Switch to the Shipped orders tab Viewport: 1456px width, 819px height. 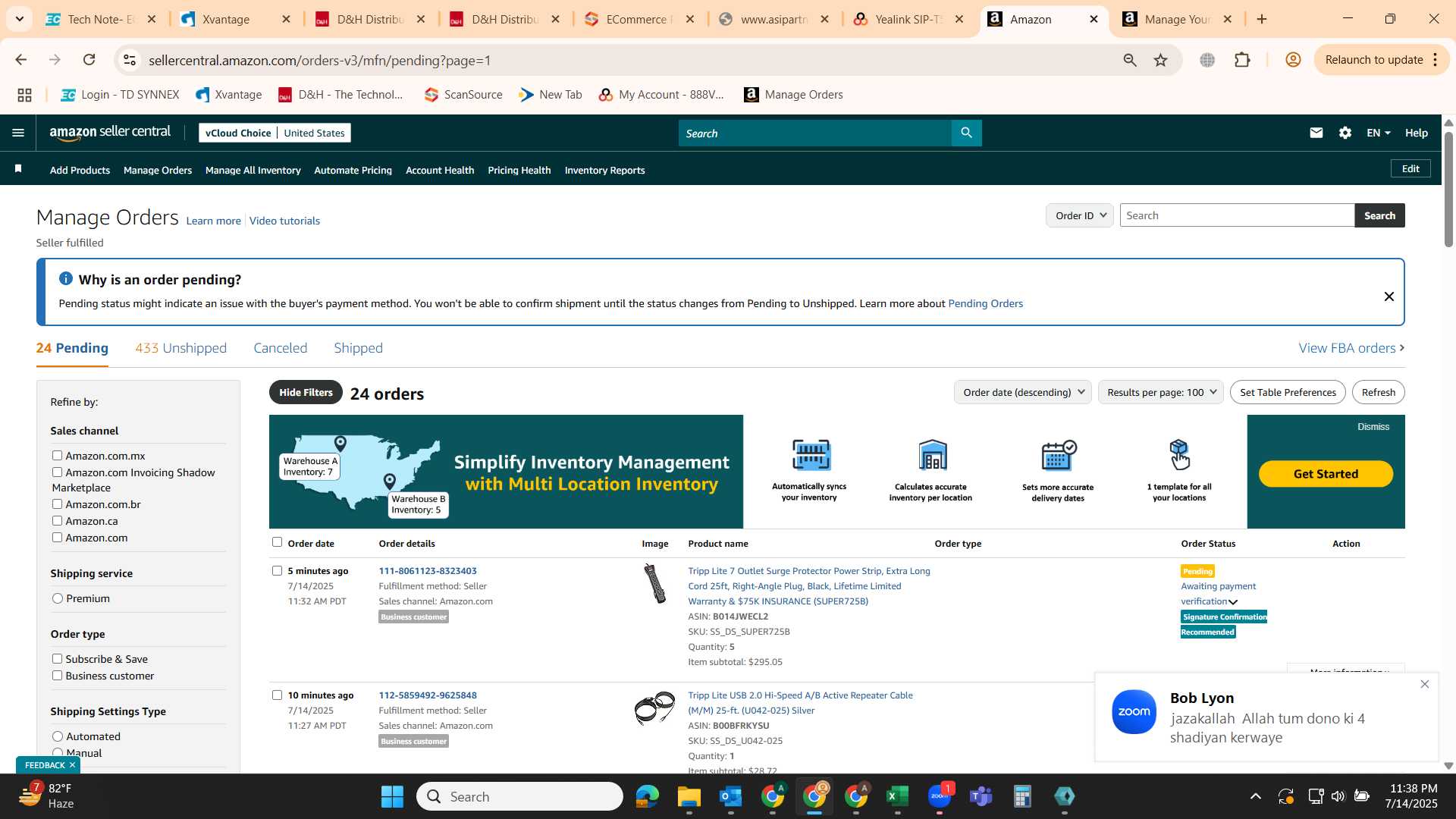click(x=358, y=348)
